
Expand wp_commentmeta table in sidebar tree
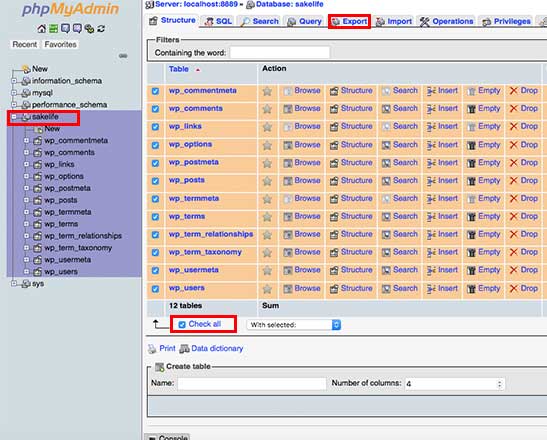26,141
